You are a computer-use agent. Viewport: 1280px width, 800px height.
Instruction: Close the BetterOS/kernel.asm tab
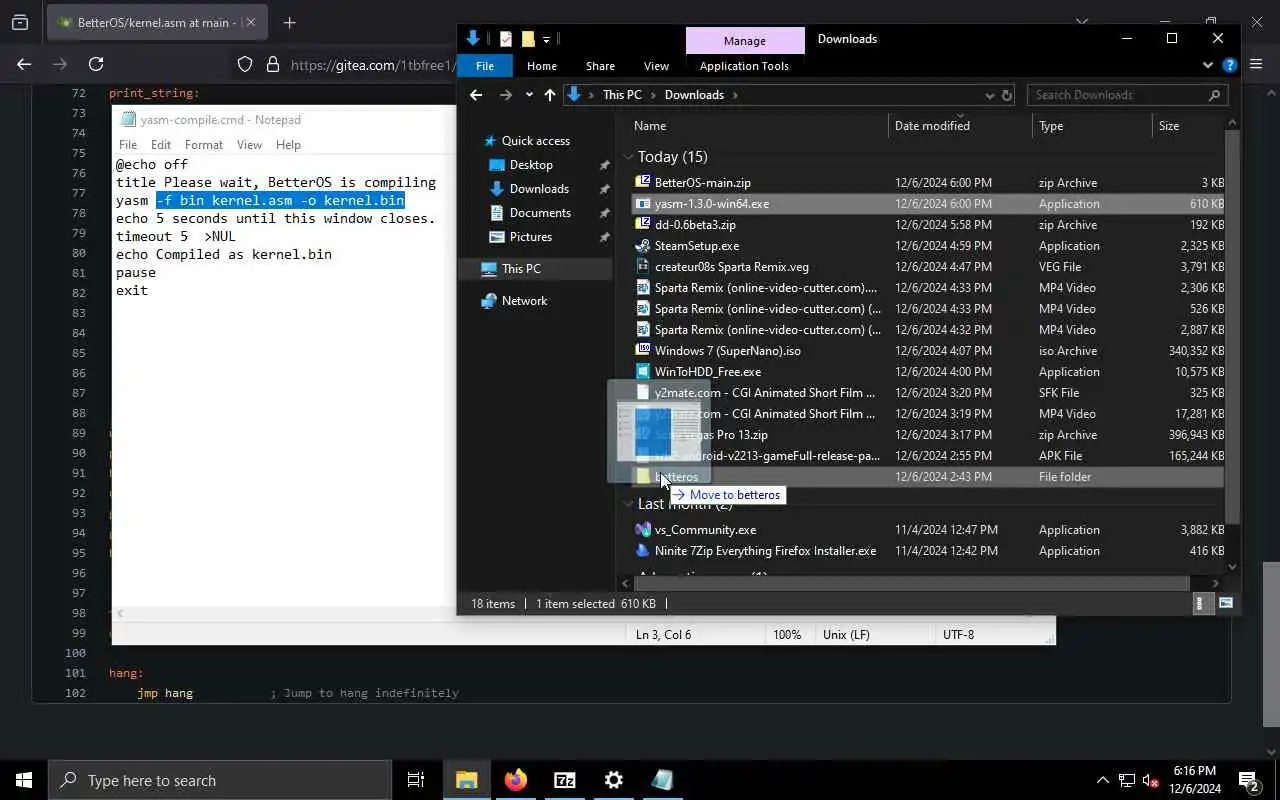(x=251, y=22)
